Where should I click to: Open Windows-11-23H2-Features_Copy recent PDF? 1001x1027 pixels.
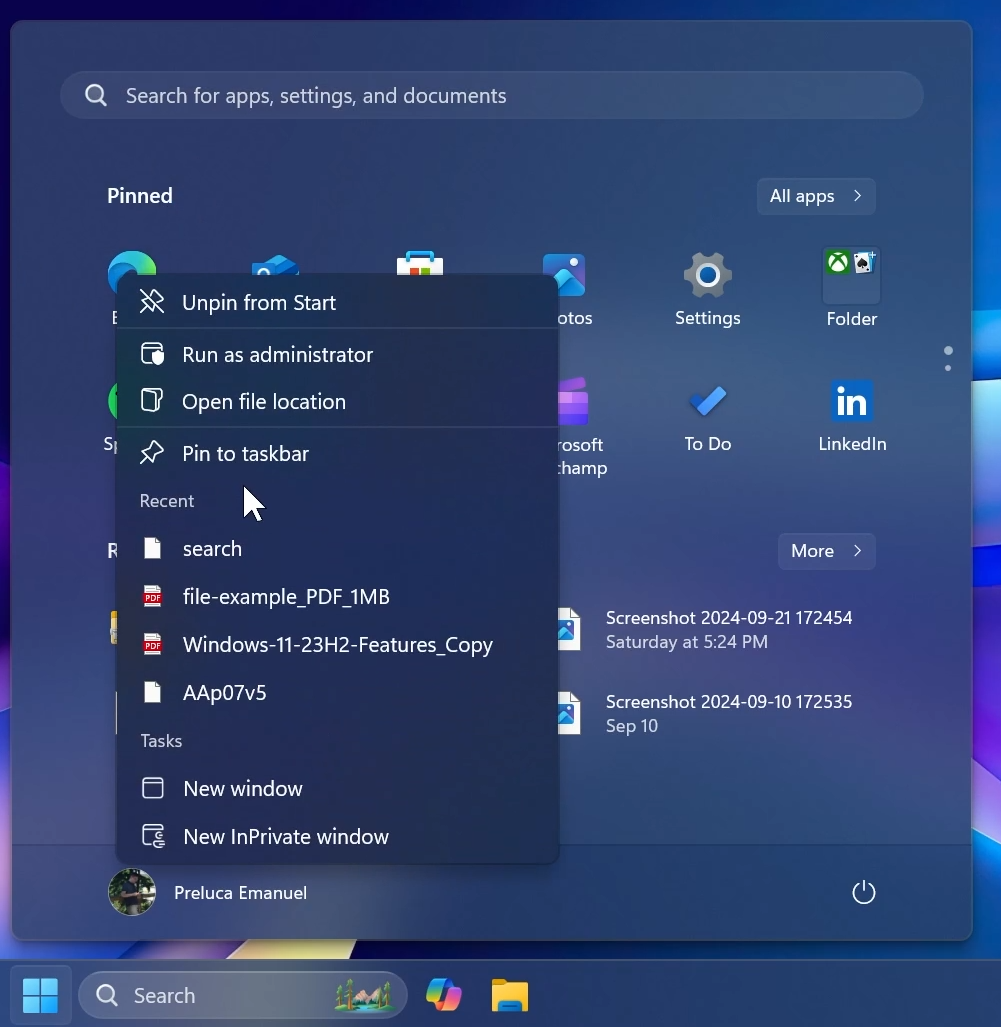[x=337, y=644]
